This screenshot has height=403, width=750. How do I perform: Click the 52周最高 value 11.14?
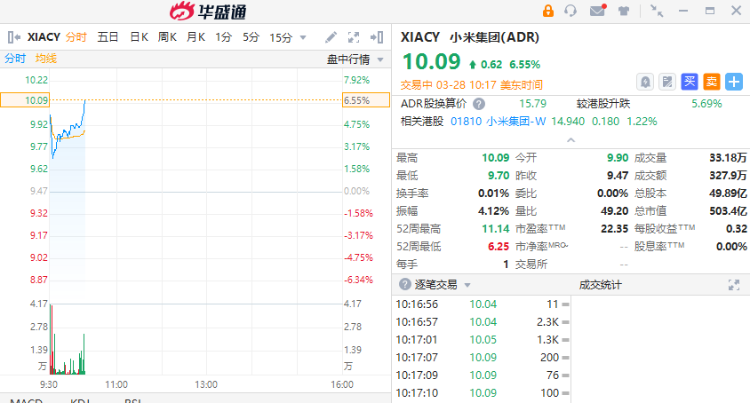tap(496, 229)
